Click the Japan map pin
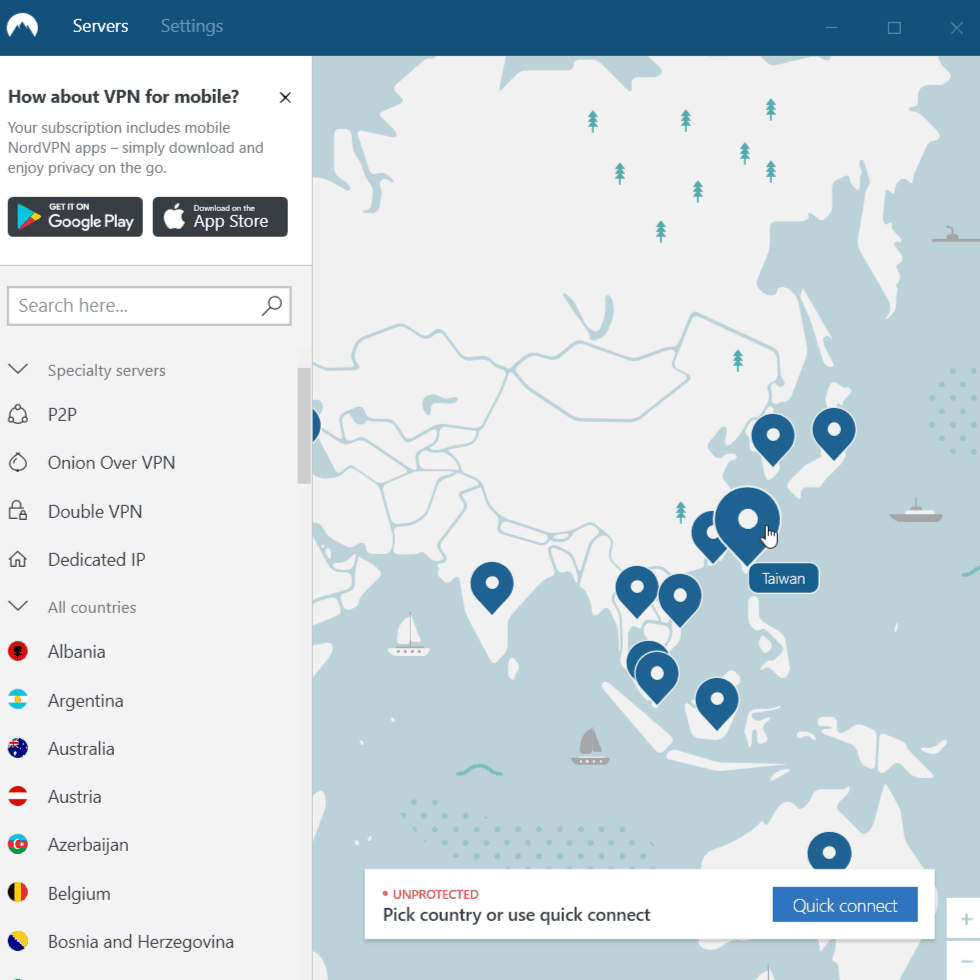Screen dimensions: 980x980 834,432
